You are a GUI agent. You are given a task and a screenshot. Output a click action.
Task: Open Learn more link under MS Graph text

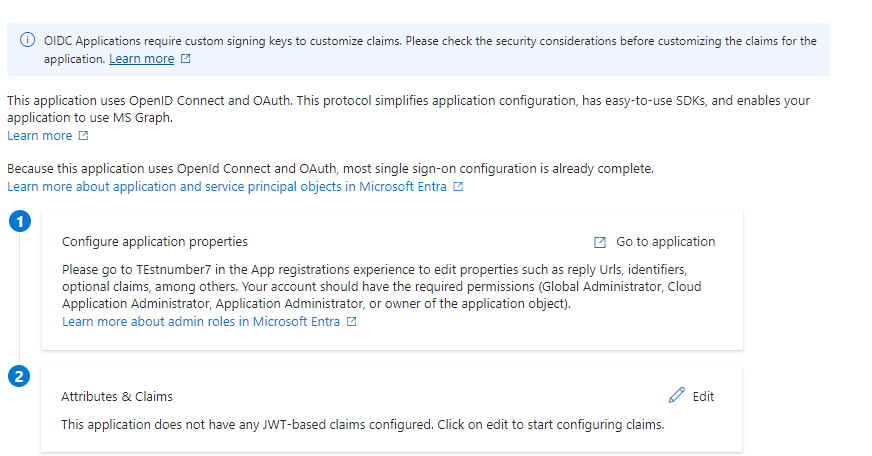pos(39,136)
